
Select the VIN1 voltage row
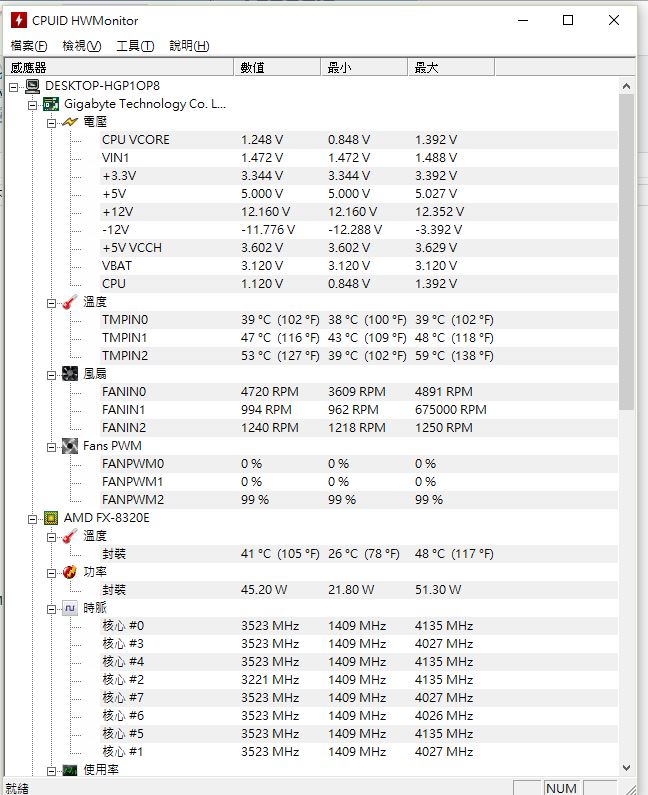(358, 158)
